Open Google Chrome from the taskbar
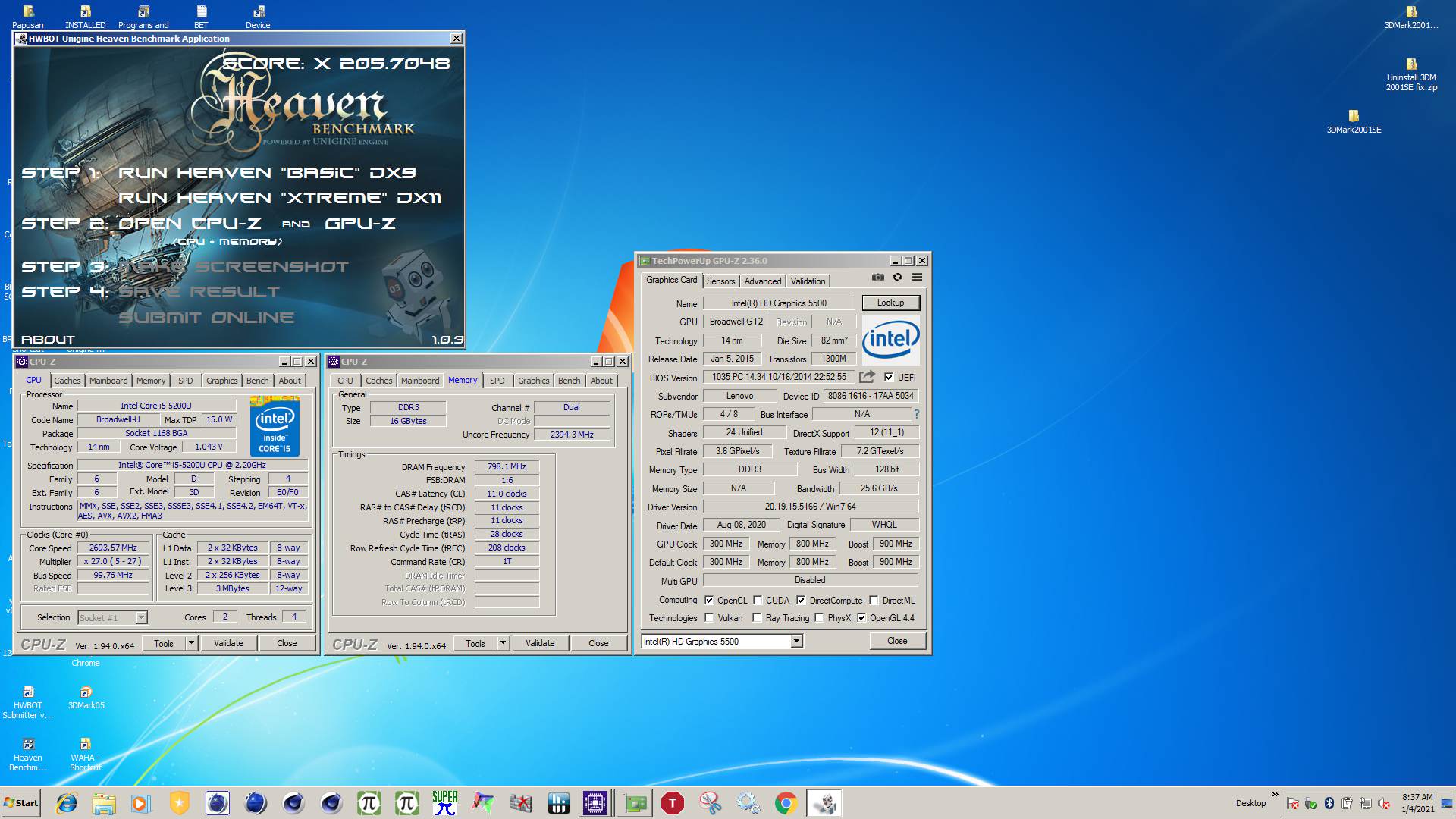The image size is (1456, 819). 786,803
